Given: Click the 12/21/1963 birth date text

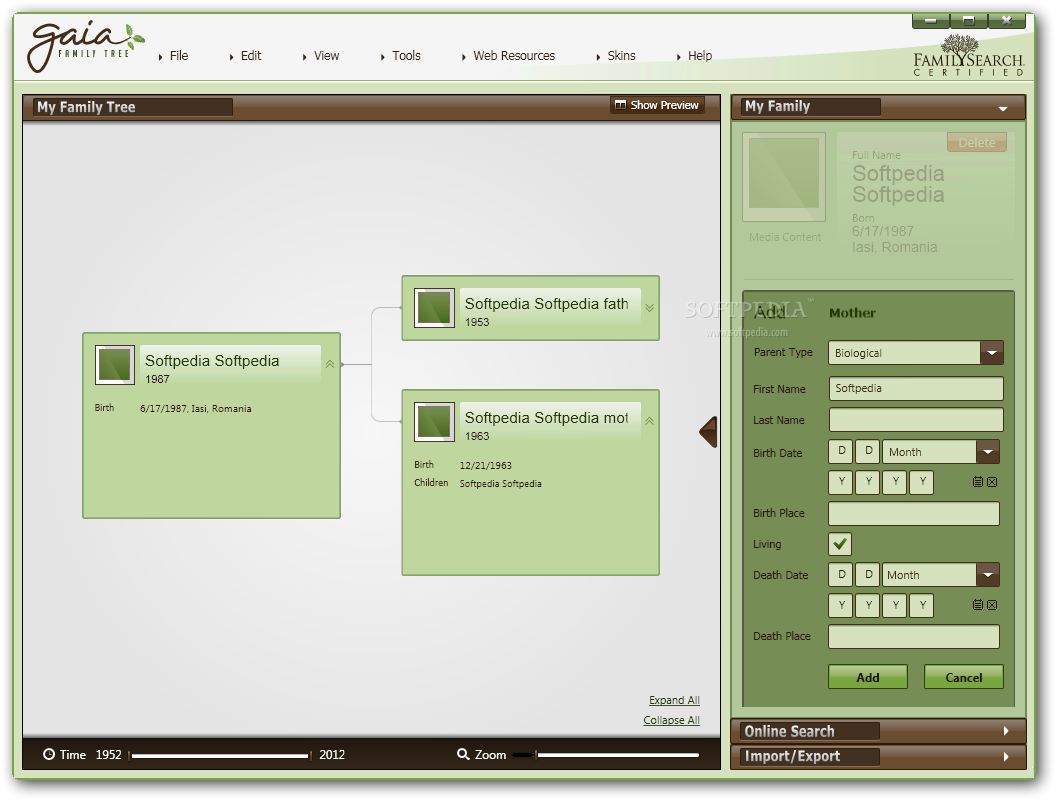Looking at the screenshot, I should click(486, 465).
